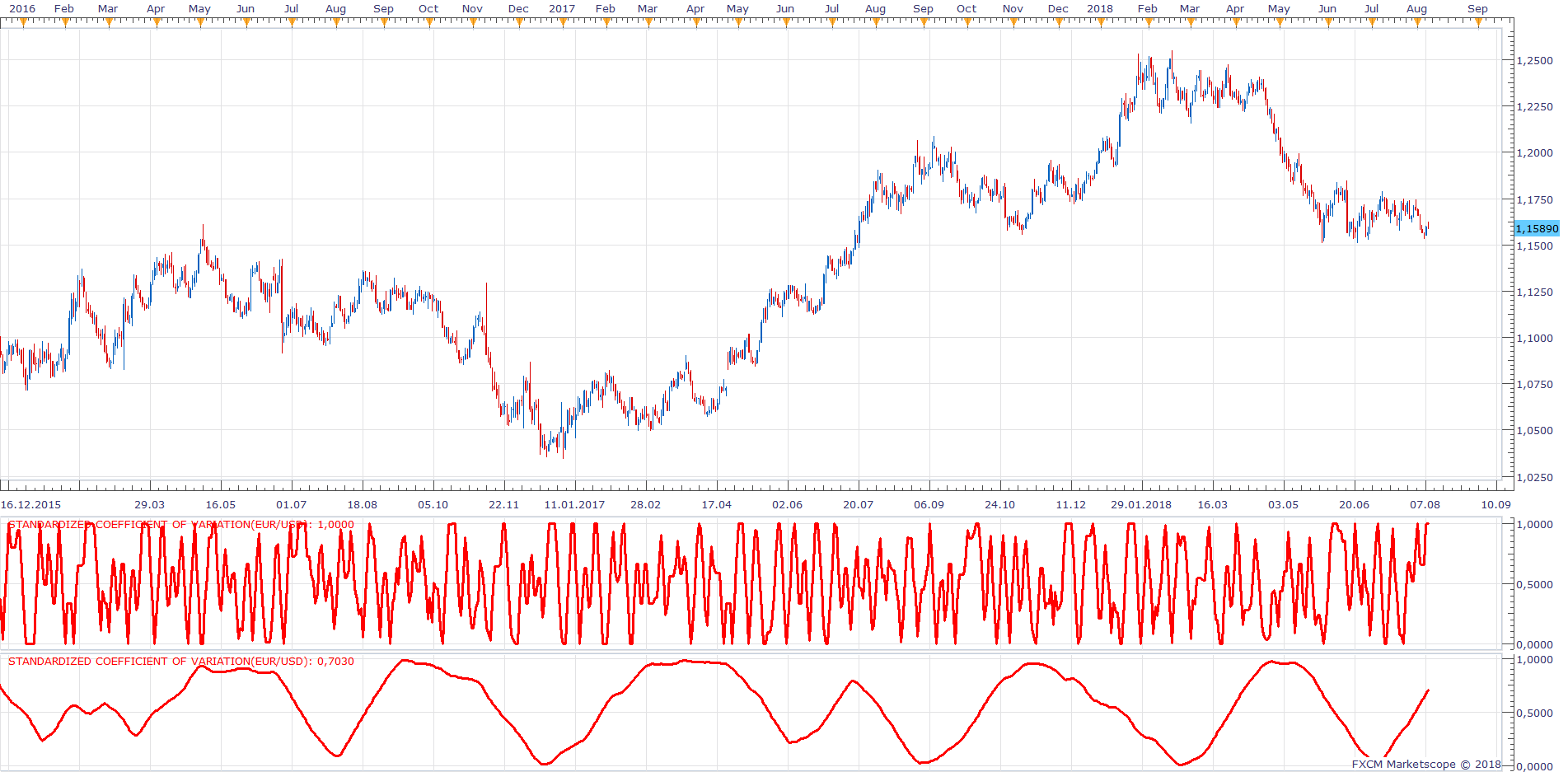1568x772 pixels.
Task: Select the date label 11.01.2017
Action: (574, 504)
